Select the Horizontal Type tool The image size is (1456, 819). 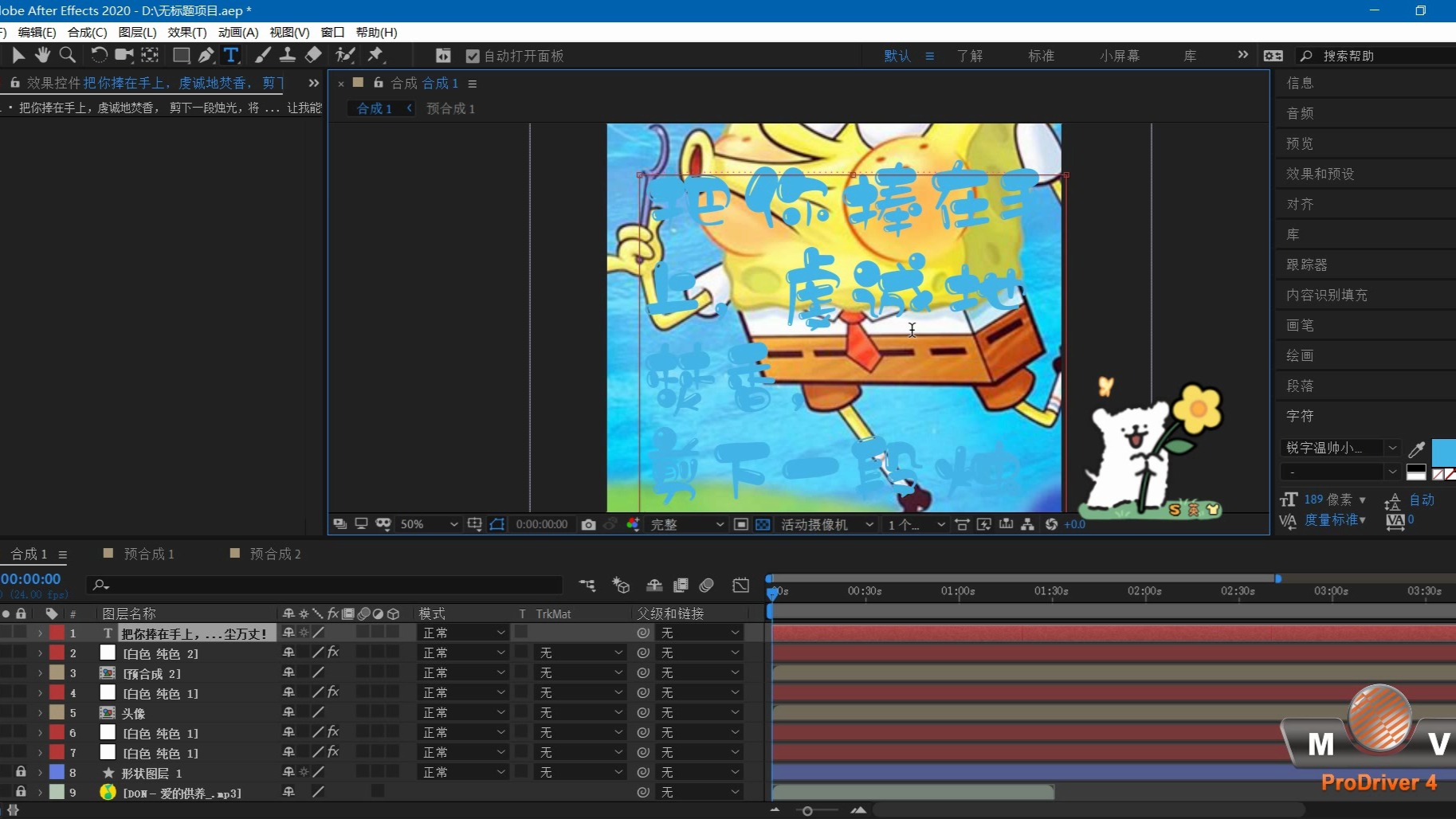[x=231, y=55]
